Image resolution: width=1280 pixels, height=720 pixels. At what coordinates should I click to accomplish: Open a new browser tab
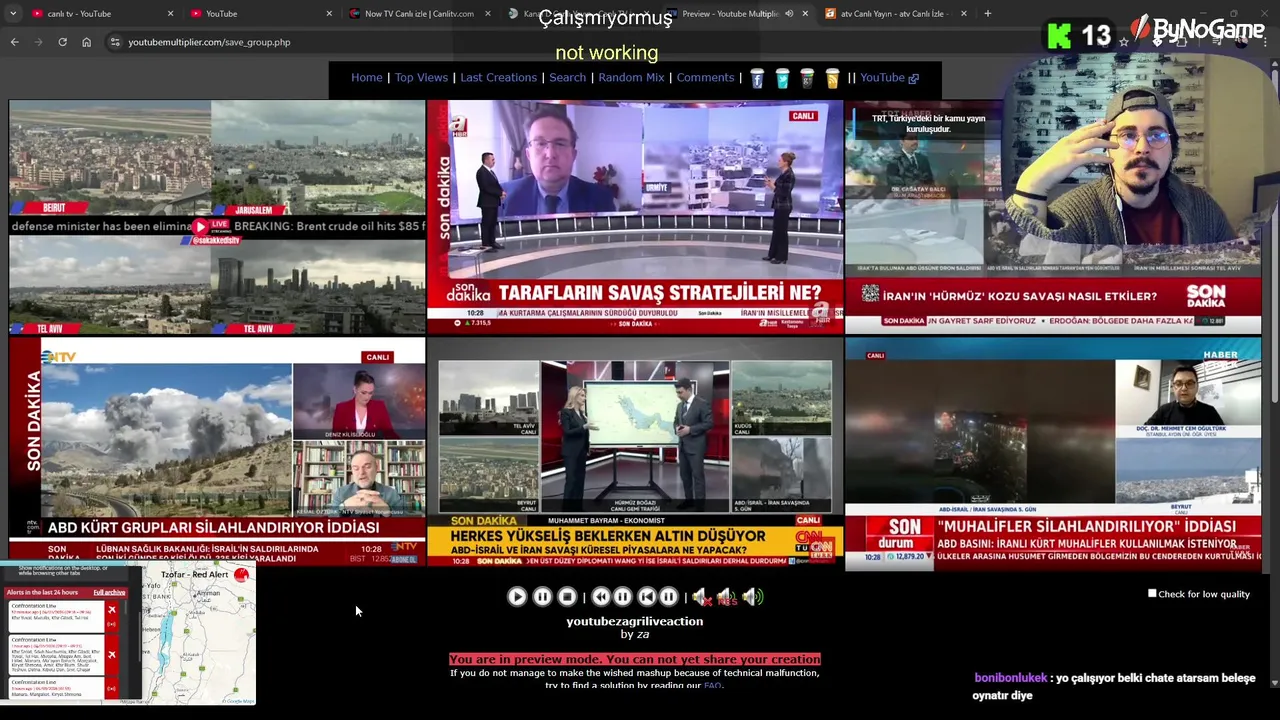[x=987, y=14]
